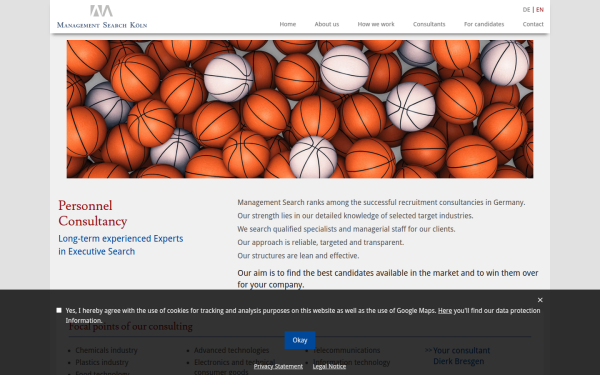Screen dimensions: 600x375
Task: Open the Legal Notice link
Action: point(329,367)
